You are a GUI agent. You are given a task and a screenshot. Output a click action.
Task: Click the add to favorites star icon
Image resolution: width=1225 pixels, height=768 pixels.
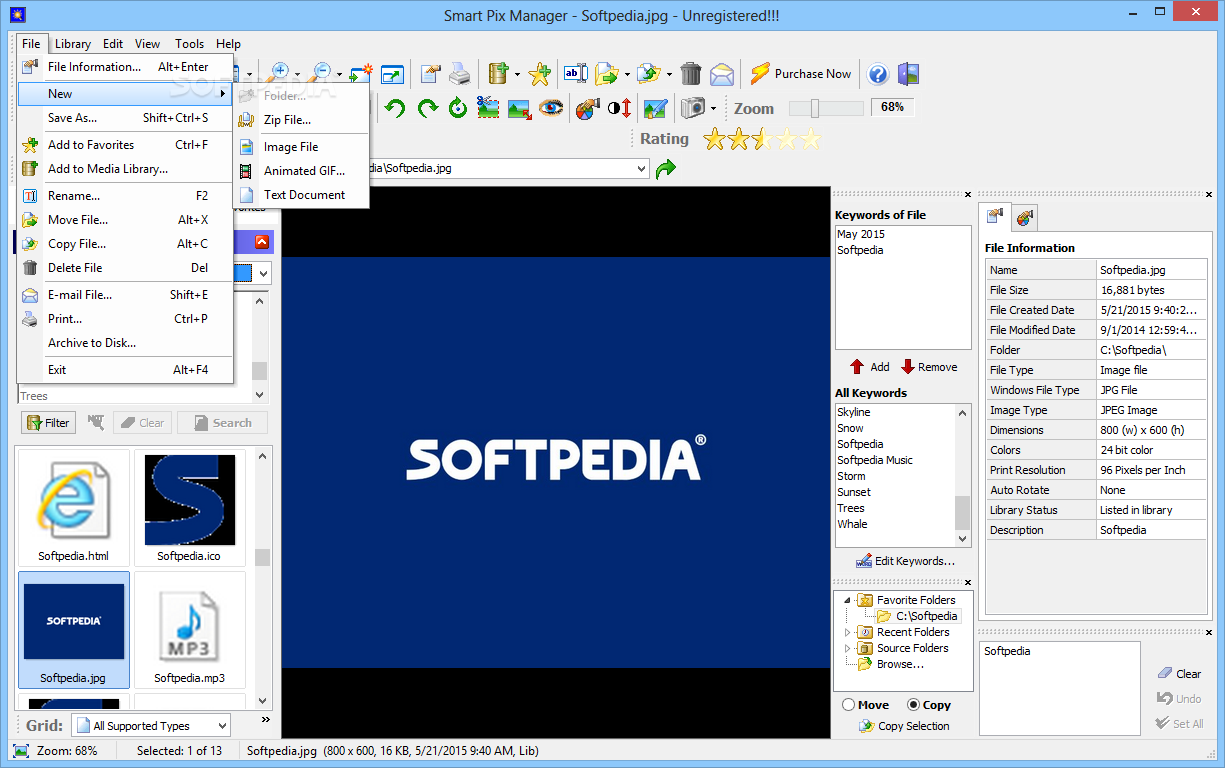point(540,74)
